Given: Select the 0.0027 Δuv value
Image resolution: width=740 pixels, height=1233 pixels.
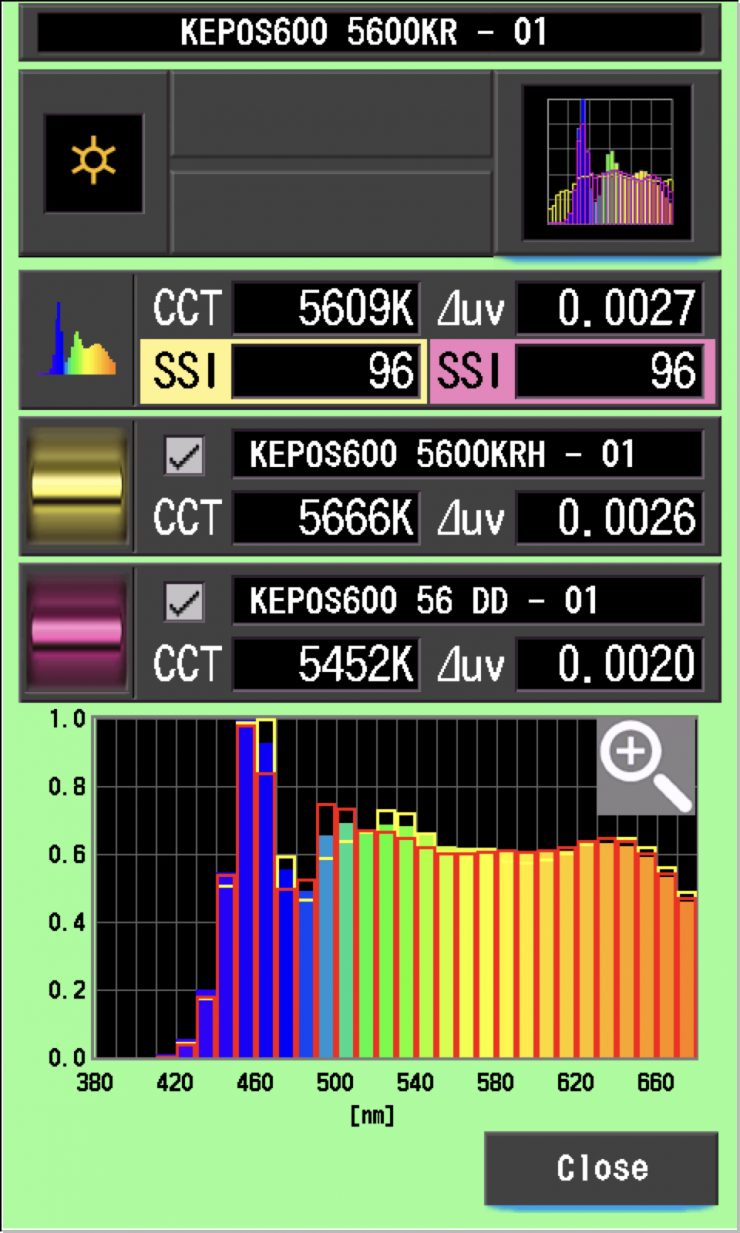Looking at the screenshot, I should click(x=610, y=311).
